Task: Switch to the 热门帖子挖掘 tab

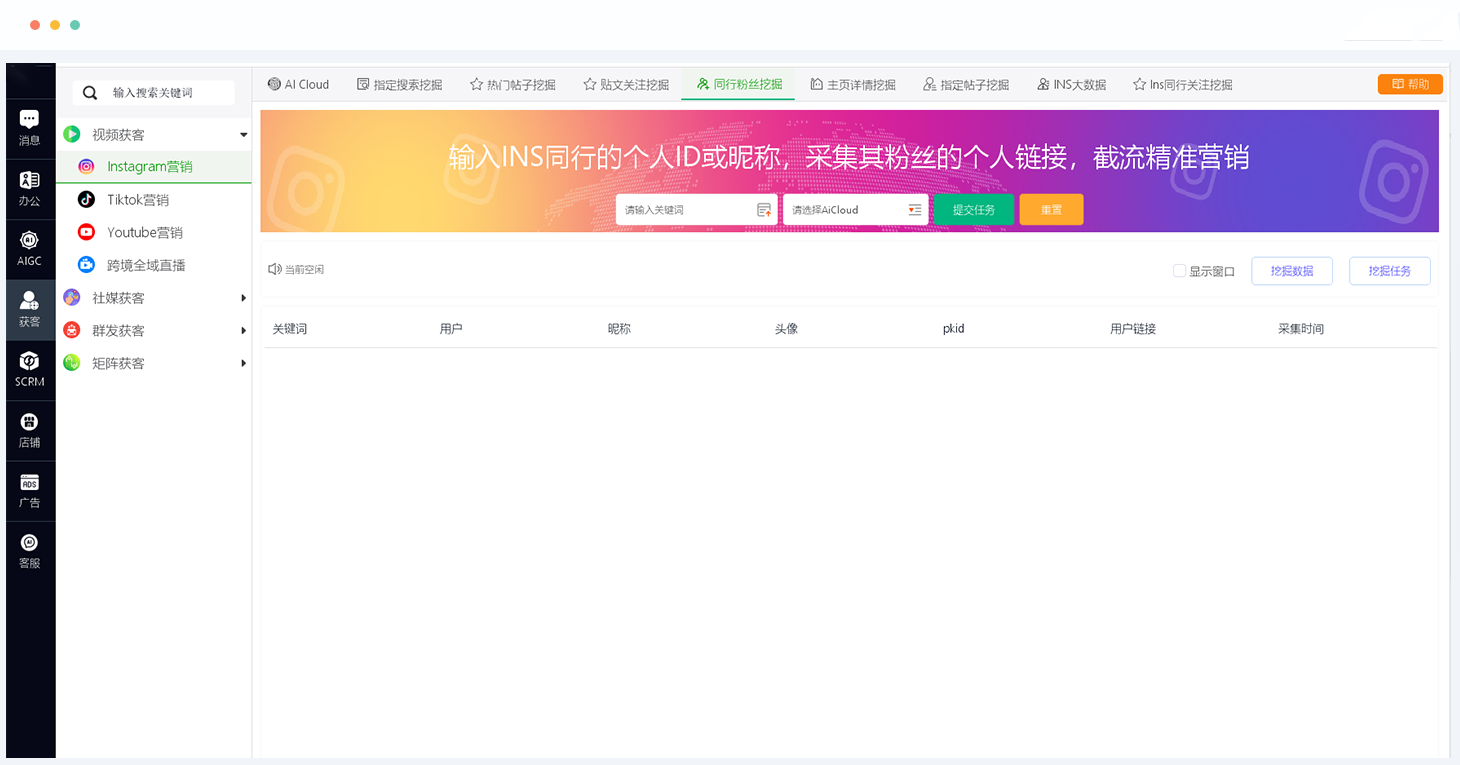Action: point(513,85)
